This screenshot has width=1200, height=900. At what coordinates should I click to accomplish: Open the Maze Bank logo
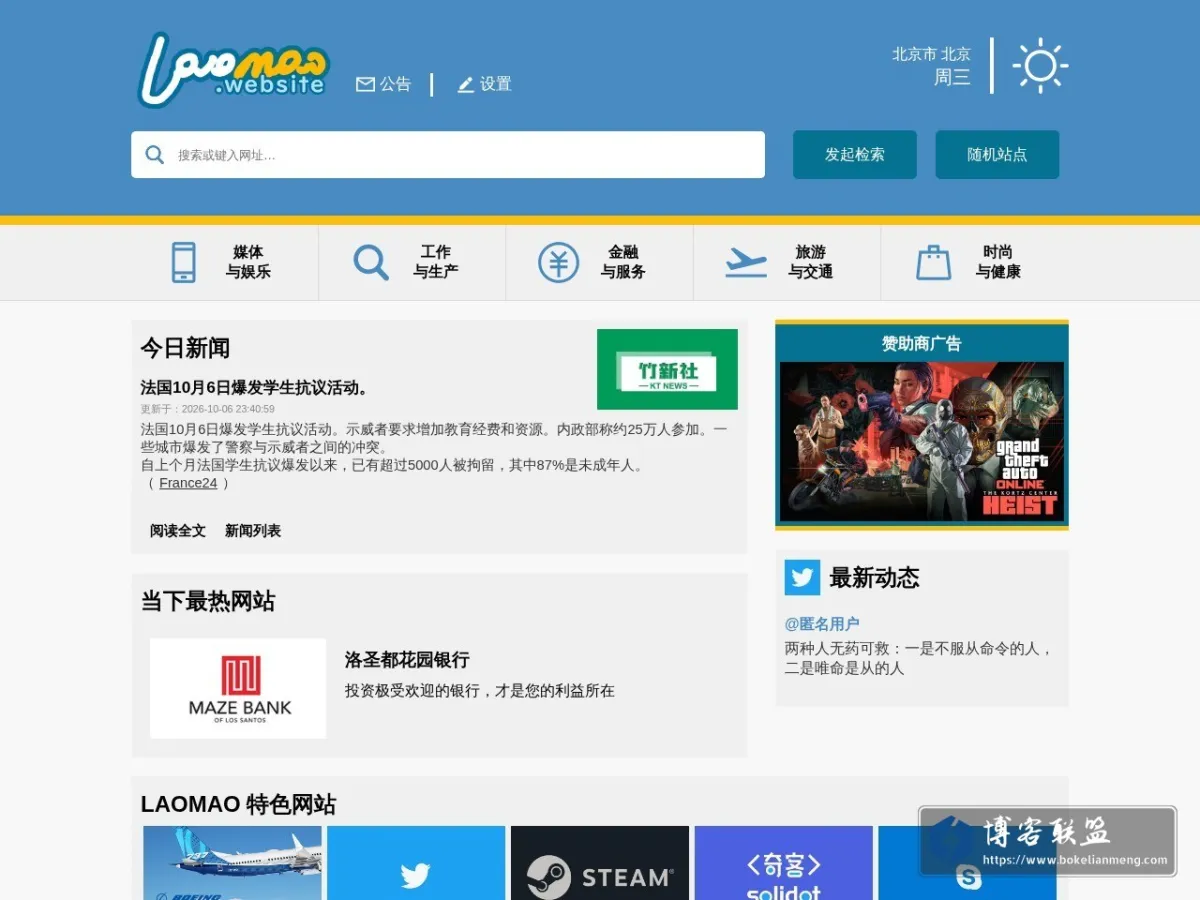pyautogui.click(x=238, y=688)
